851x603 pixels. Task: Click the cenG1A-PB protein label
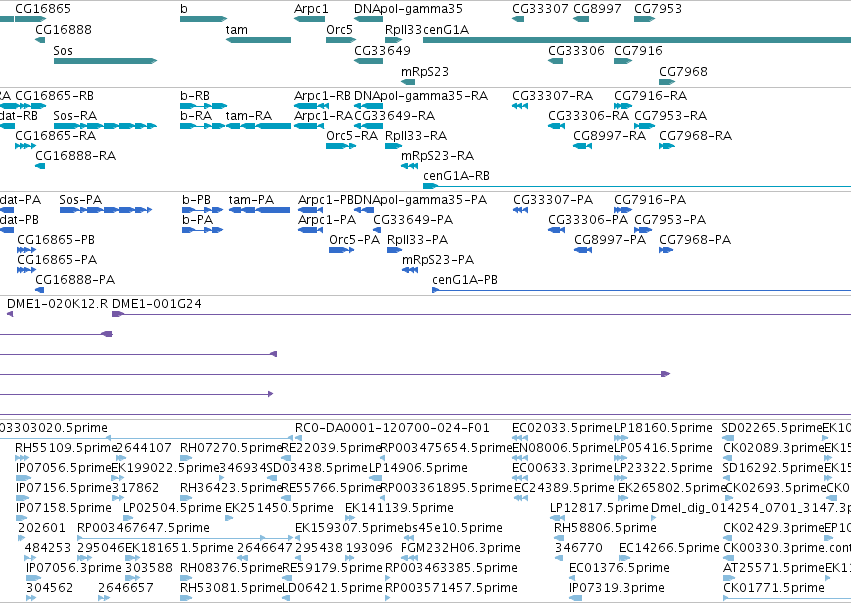[465, 280]
